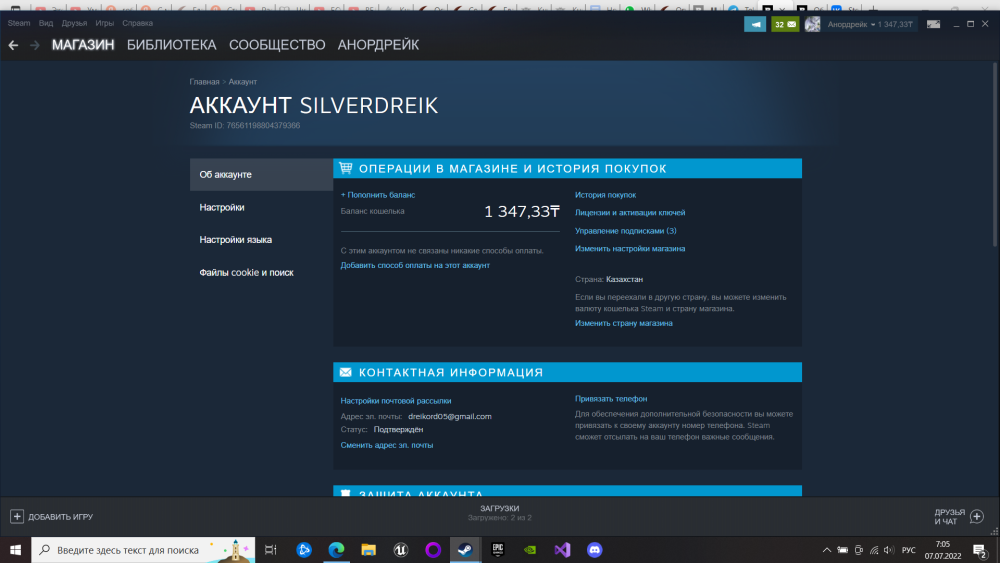The height and width of the screenshot is (563, 1000).
Task: Open Visual Studio from the taskbar
Action: coord(562,549)
